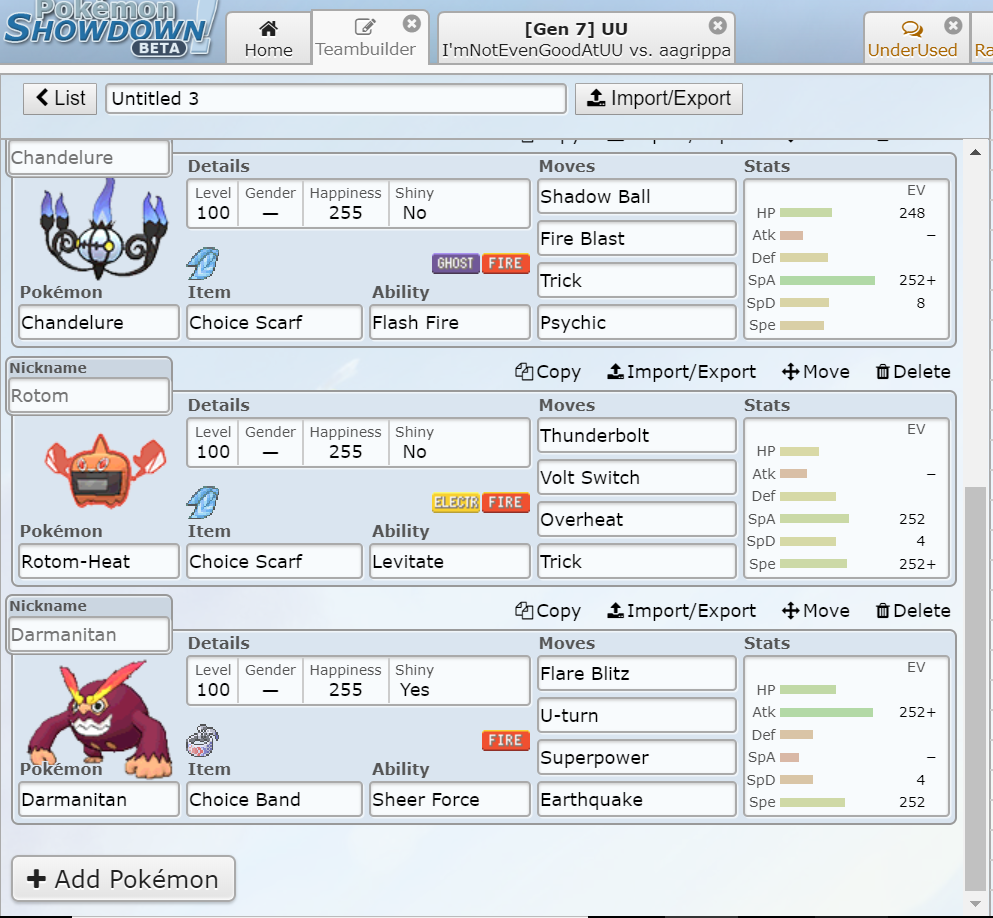Edit Chandelure's Fire Blast move
Viewport: 993px width, 918px height.
(636, 239)
